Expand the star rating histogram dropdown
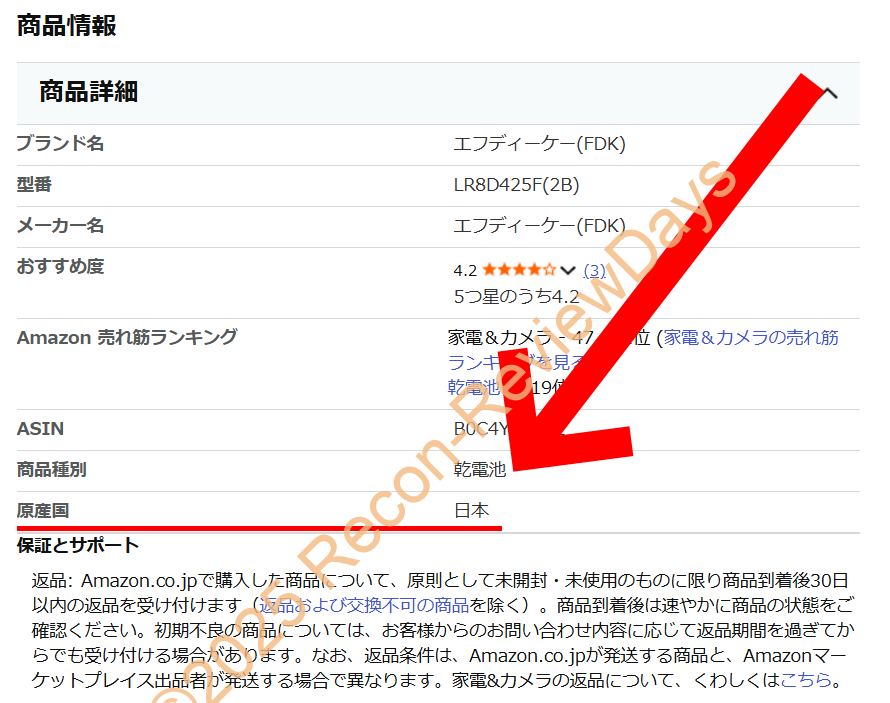Image resolution: width=890 pixels, height=703 pixels. (x=567, y=269)
